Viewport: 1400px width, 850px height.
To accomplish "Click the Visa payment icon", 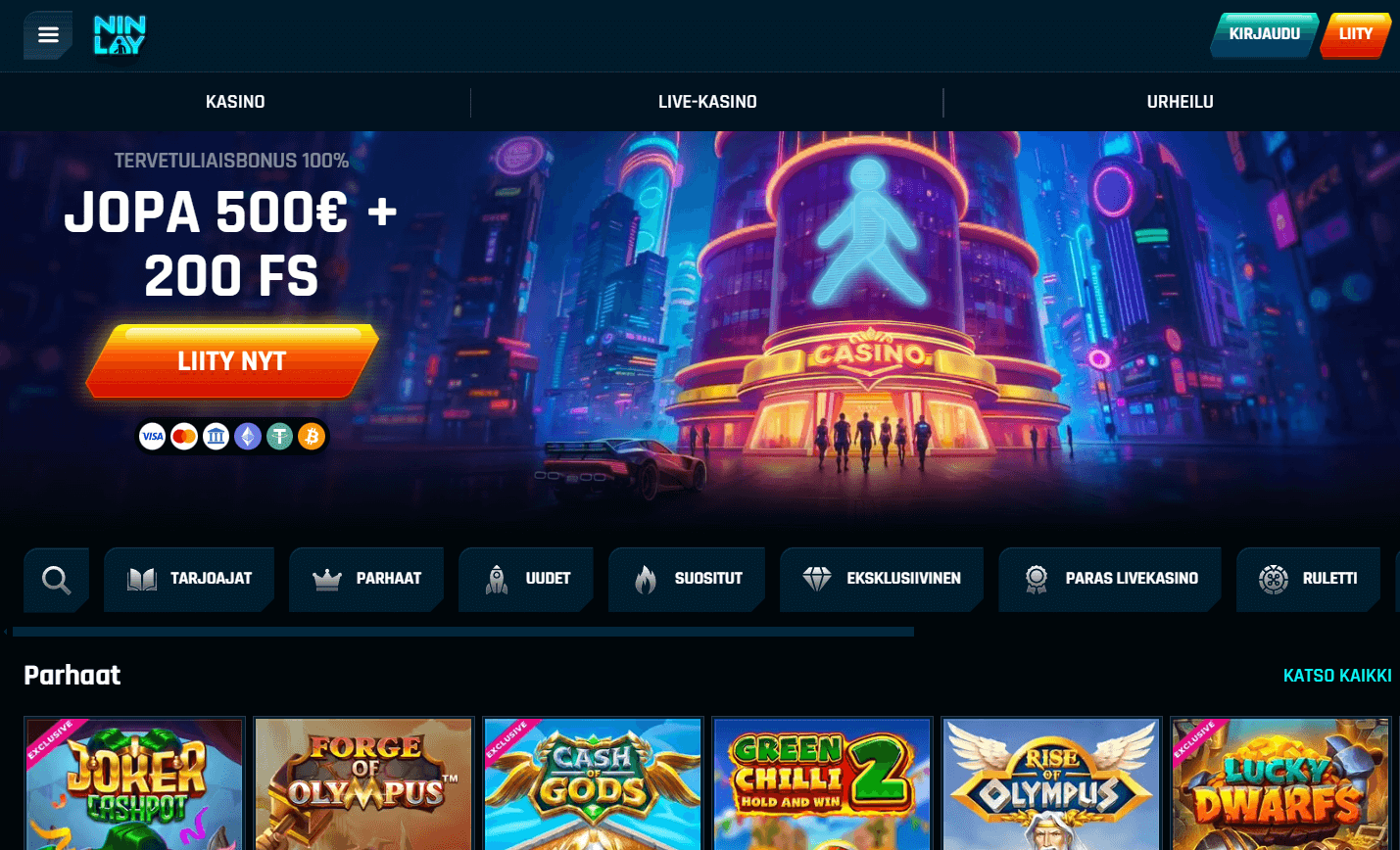I will [x=153, y=437].
